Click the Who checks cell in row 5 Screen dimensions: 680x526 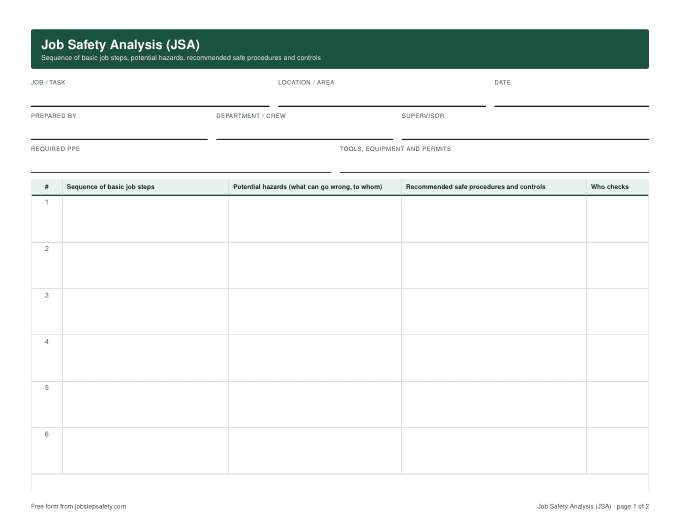tap(618, 405)
